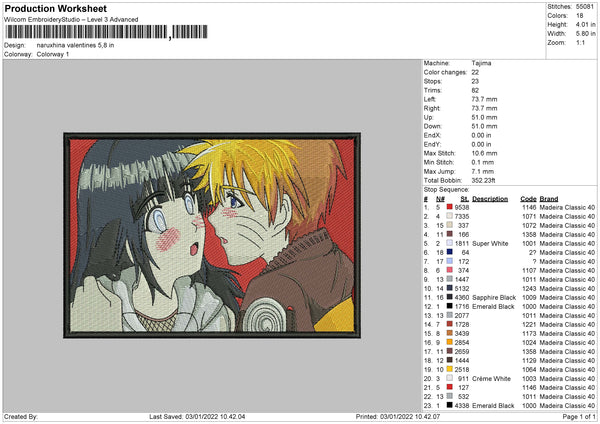The width and height of the screenshot is (600, 424).
Task: Click the Min Stitch value 0.1 mm
Action: (483, 162)
